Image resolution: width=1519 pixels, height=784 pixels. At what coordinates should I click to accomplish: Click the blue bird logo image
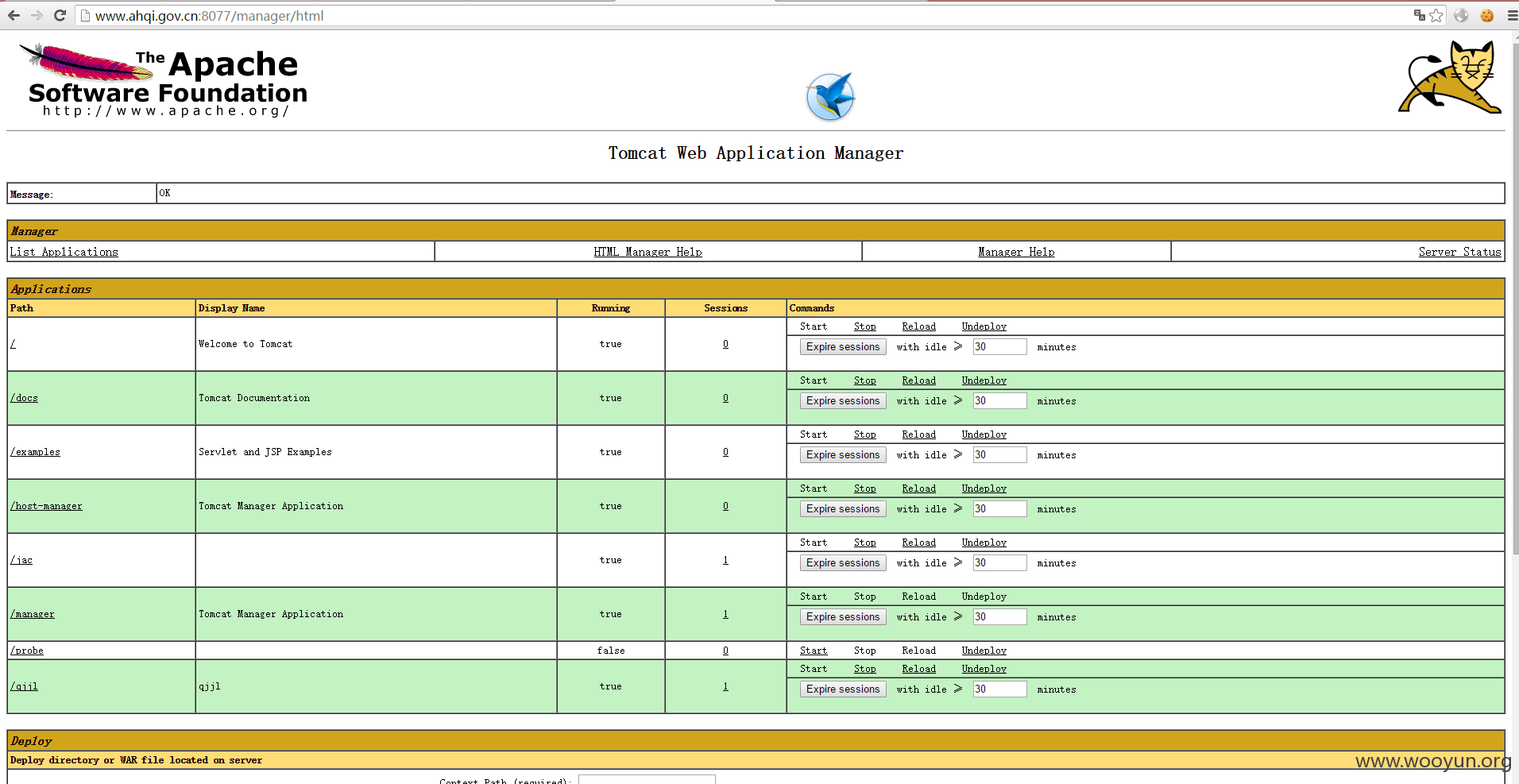(830, 97)
